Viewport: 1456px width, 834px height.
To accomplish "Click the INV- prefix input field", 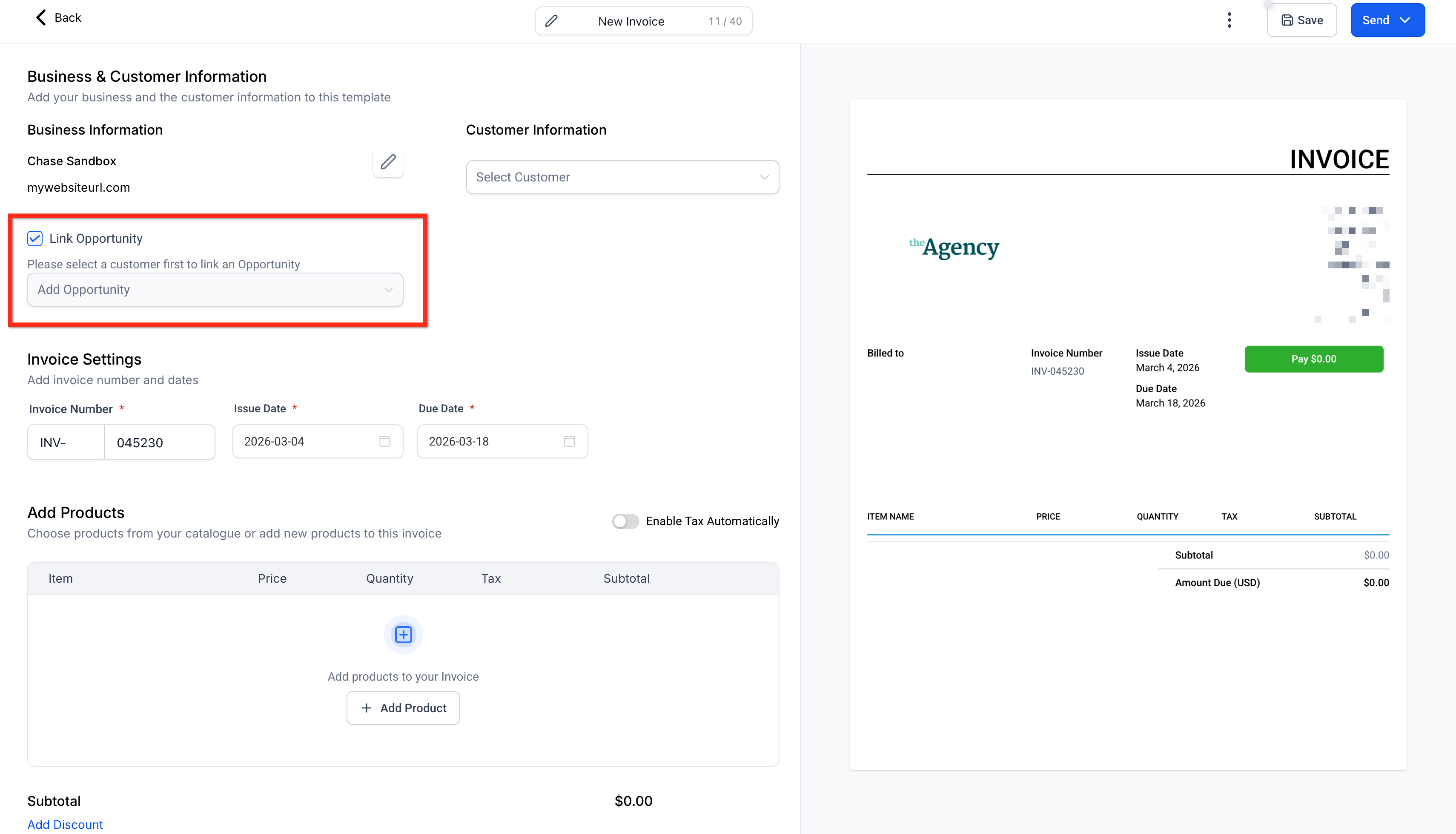I will (66, 442).
